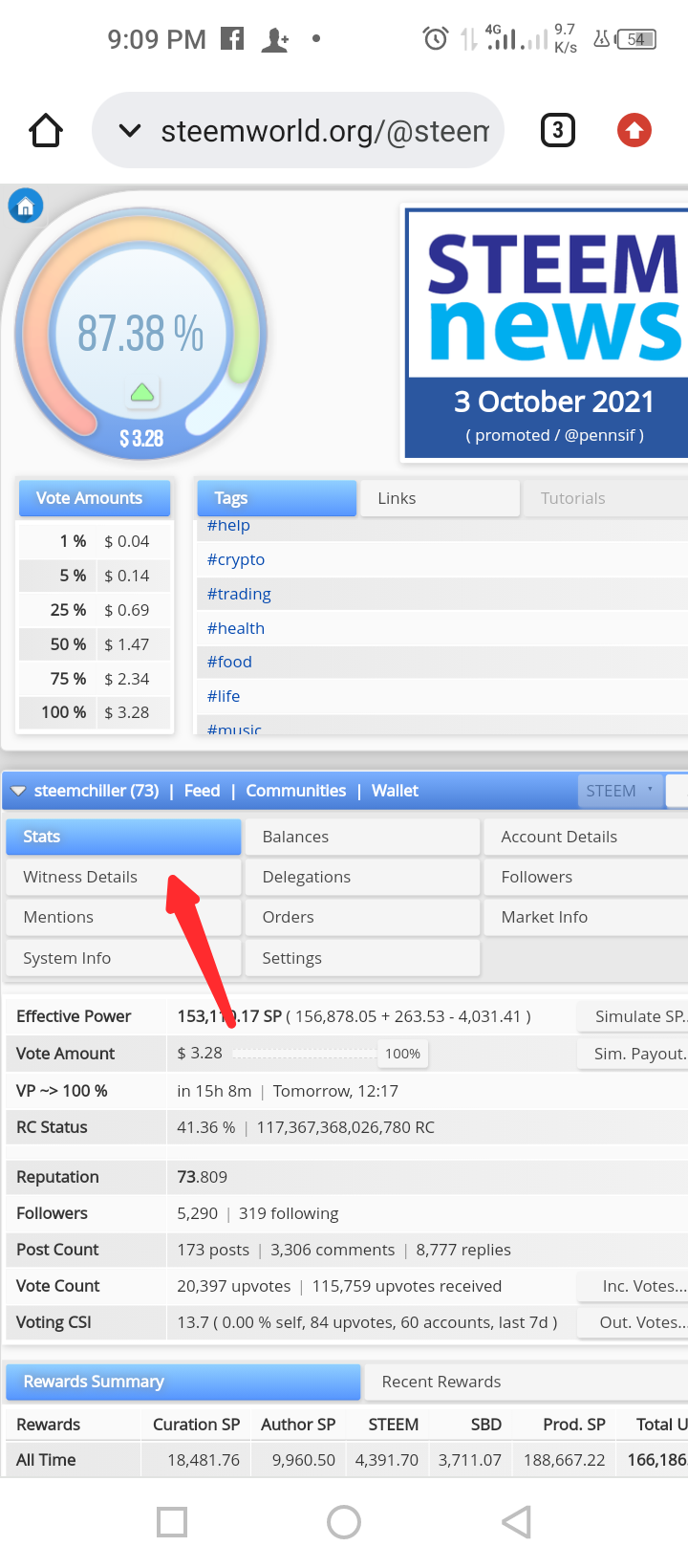Click the 1 % vote amount row

[x=96, y=541]
